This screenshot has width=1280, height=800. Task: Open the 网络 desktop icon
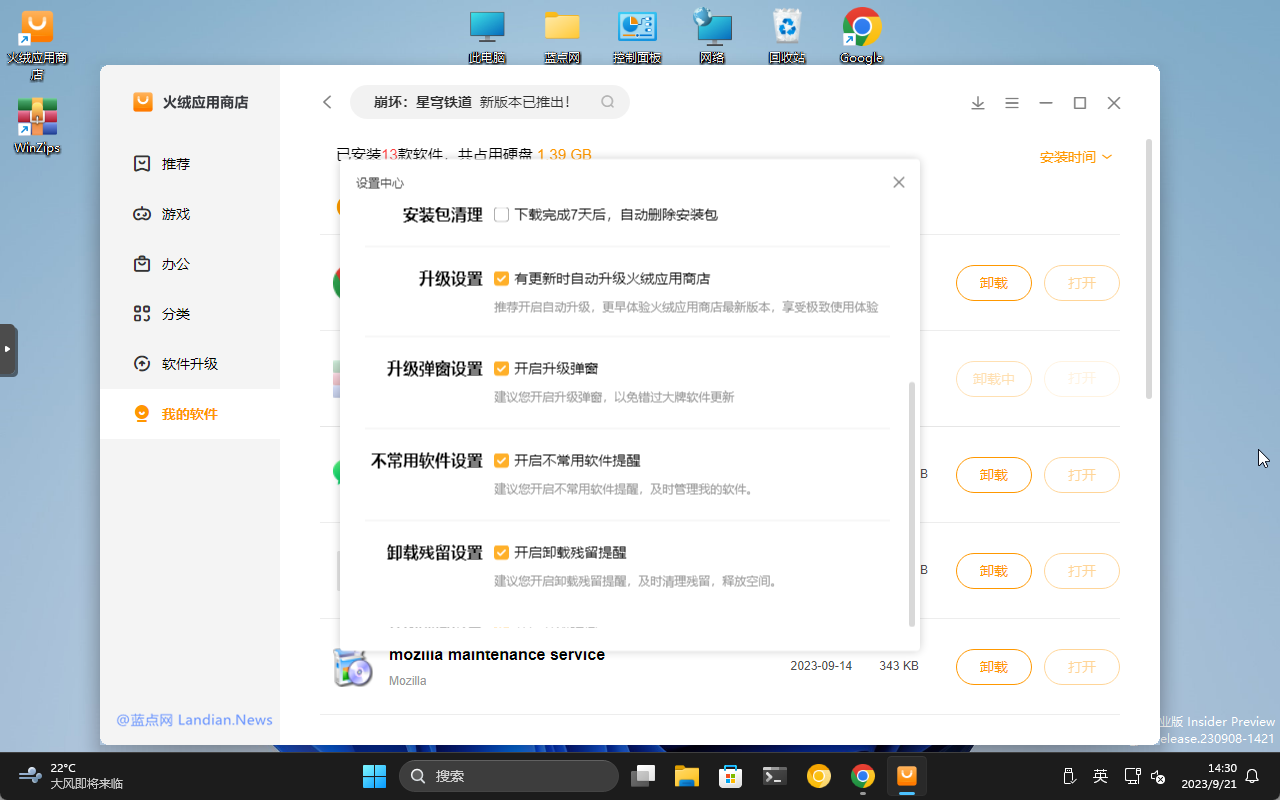pyautogui.click(x=712, y=37)
